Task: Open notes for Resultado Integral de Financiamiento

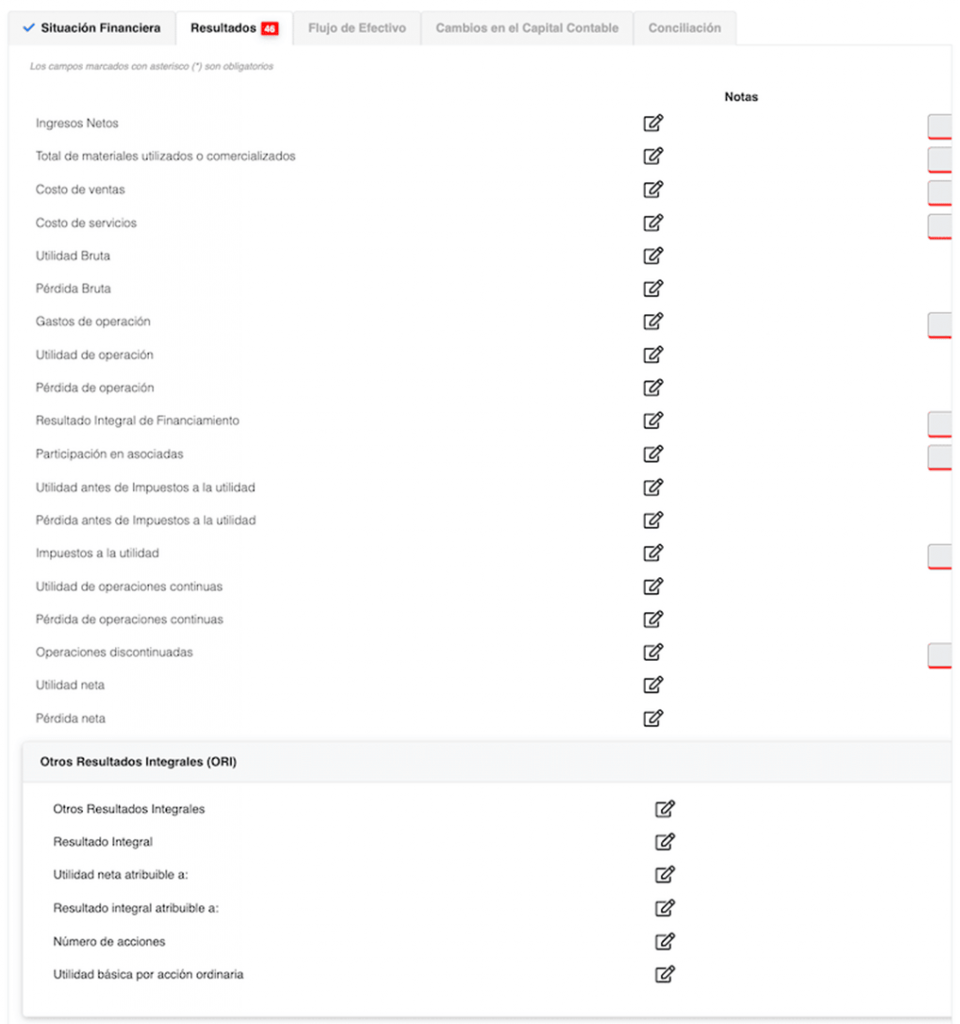Action: (x=653, y=421)
